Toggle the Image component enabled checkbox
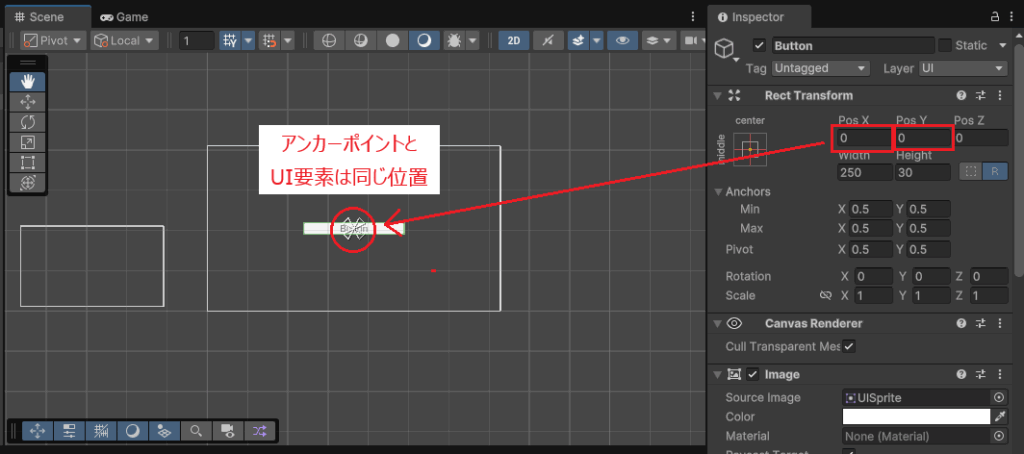Image resolution: width=1024 pixels, height=454 pixels. pyautogui.click(x=753, y=374)
